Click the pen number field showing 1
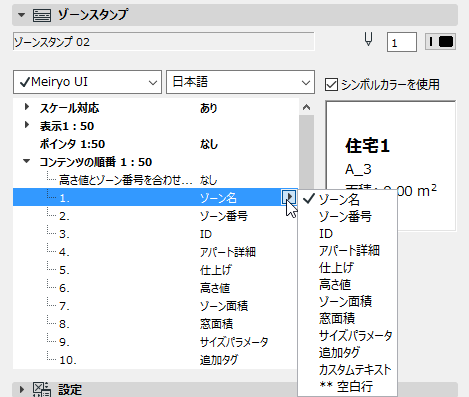The width and height of the screenshot is (469, 397). [402, 42]
